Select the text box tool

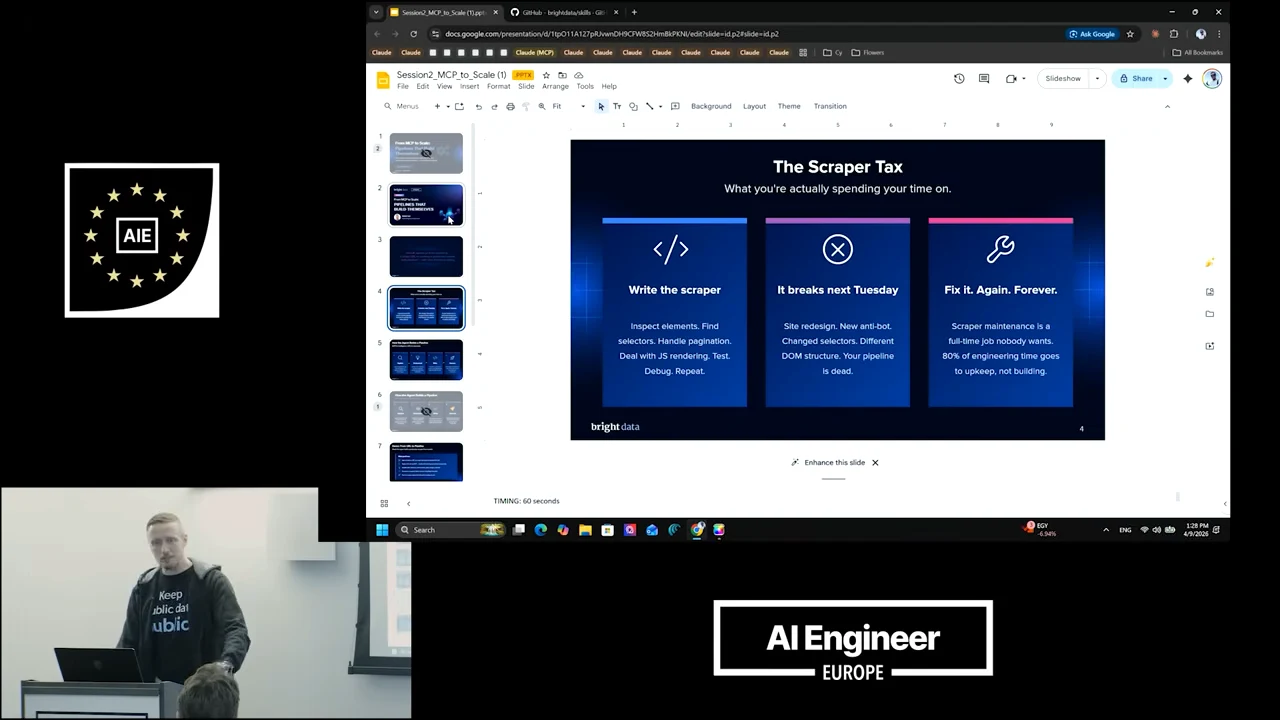[x=617, y=106]
